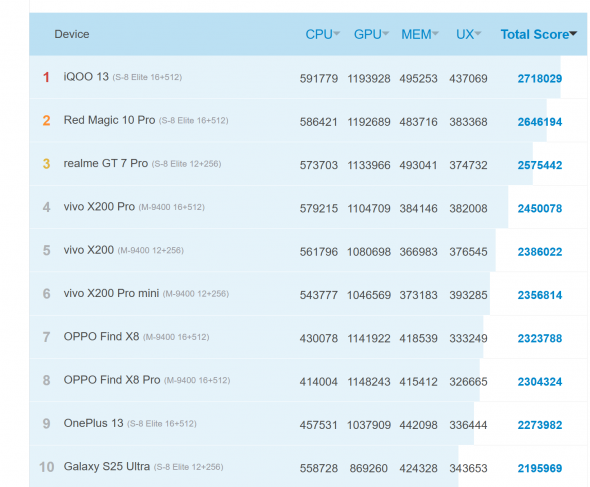Click total score 2718029
The width and height of the screenshot is (590, 487).
tap(540, 79)
